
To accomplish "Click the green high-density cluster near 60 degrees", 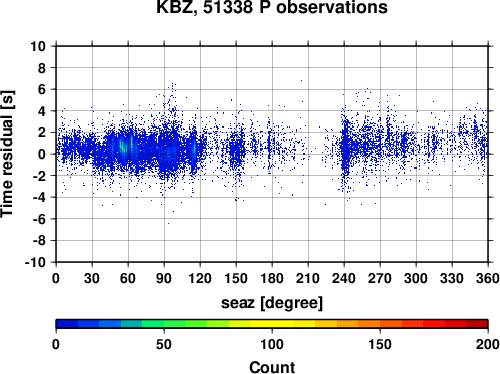I will 126,145.
